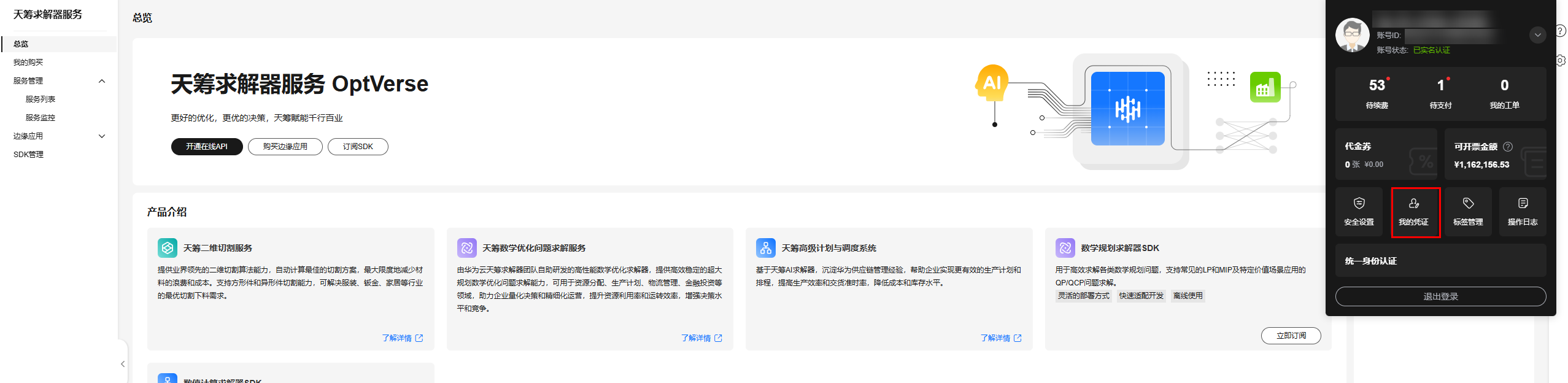
Task: Open 标签管理 tag management
Action: [x=1468, y=212]
